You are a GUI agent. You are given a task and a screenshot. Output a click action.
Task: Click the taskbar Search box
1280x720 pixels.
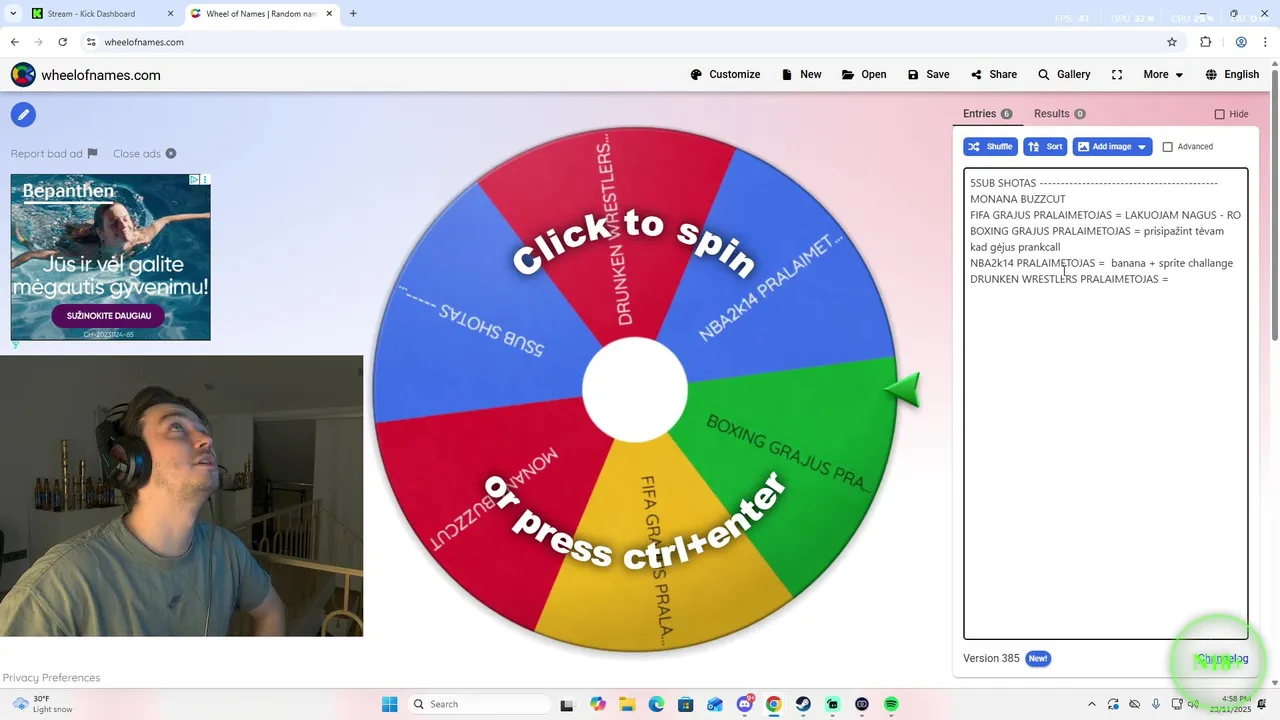tap(480, 704)
